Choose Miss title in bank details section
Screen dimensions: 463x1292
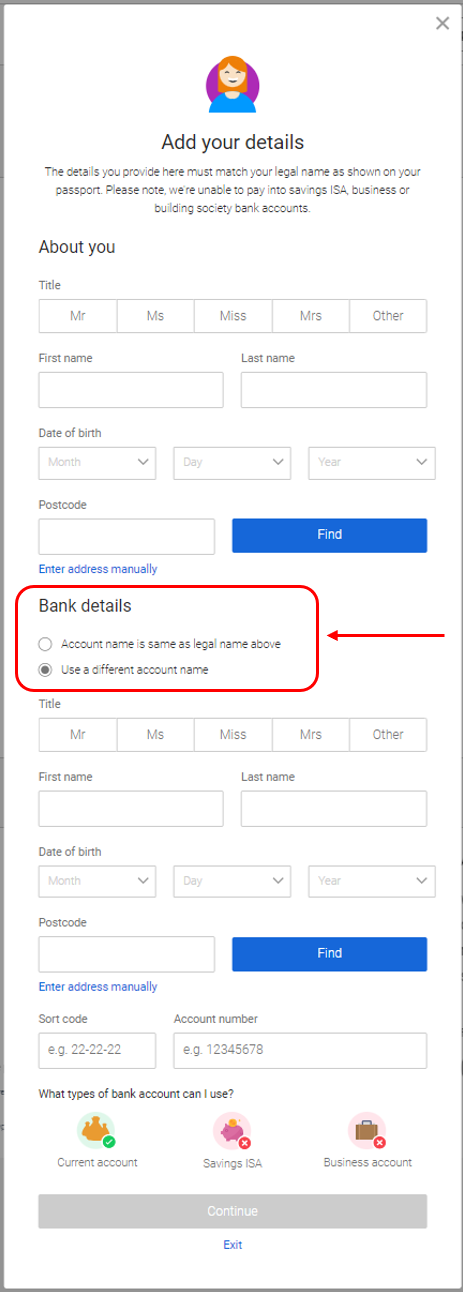point(233,734)
